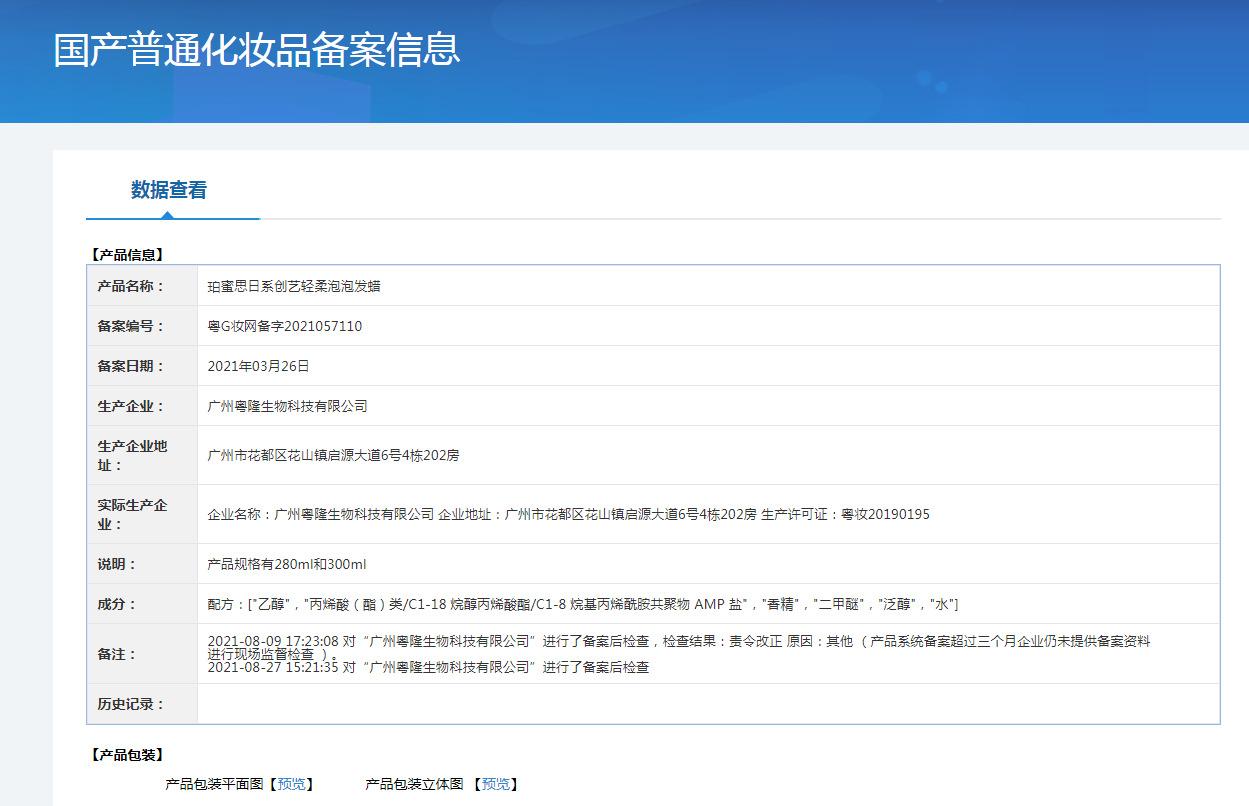Click the product name 珀蜜思日系创艺轻柔泡泡发蜡

293,286
